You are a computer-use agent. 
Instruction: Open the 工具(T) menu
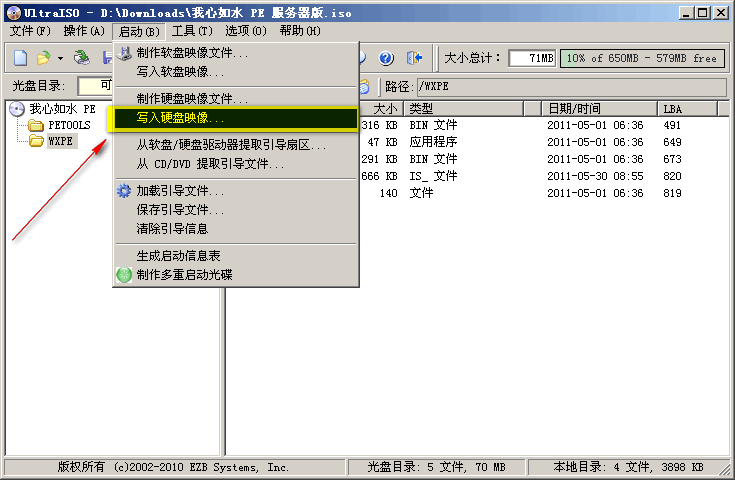click(x=192, y=31)
